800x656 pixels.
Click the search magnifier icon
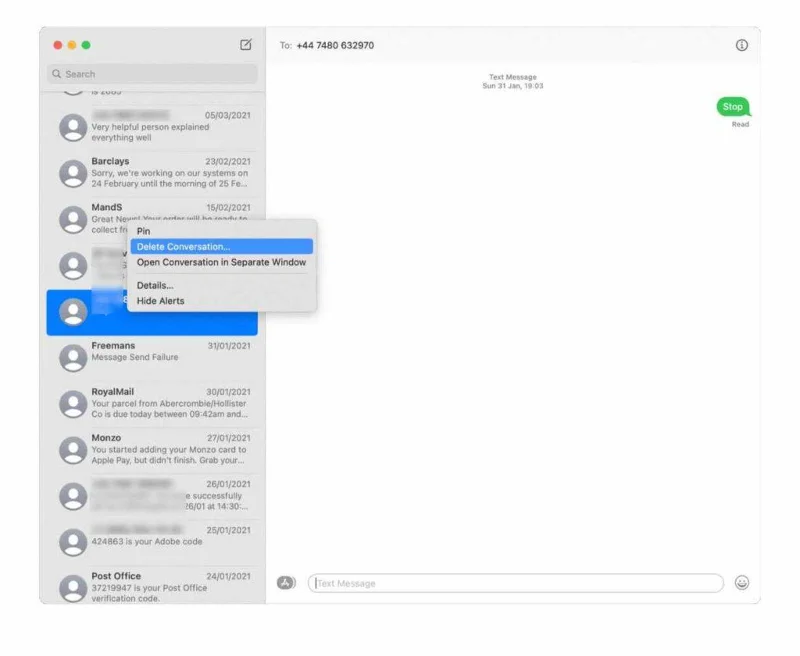point(57,73)
